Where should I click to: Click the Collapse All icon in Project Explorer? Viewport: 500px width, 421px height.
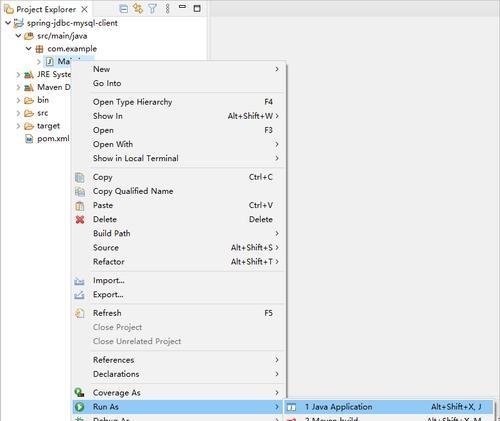pos(123,9)
